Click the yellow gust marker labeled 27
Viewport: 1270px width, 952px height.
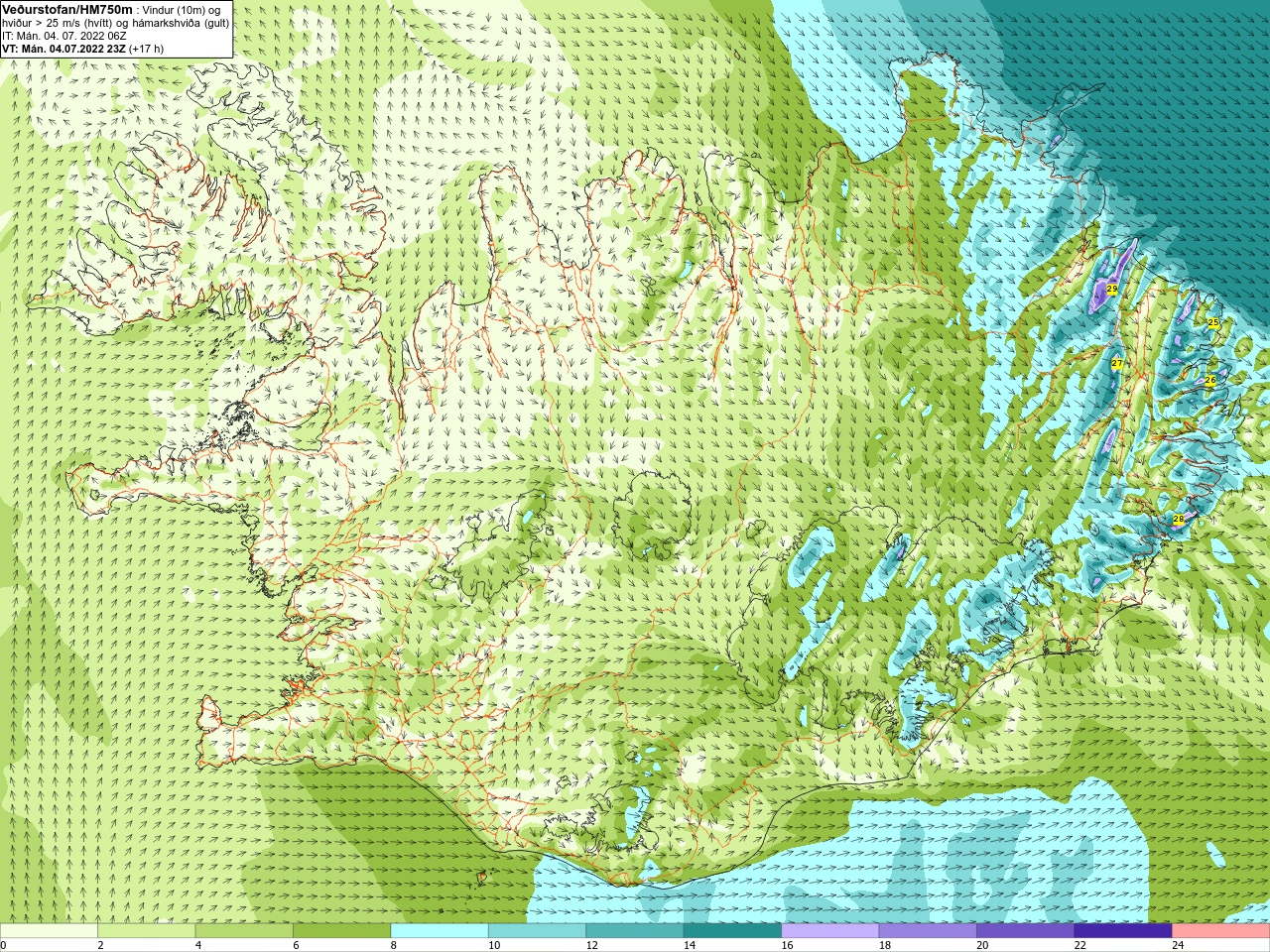coord(1116,364)
